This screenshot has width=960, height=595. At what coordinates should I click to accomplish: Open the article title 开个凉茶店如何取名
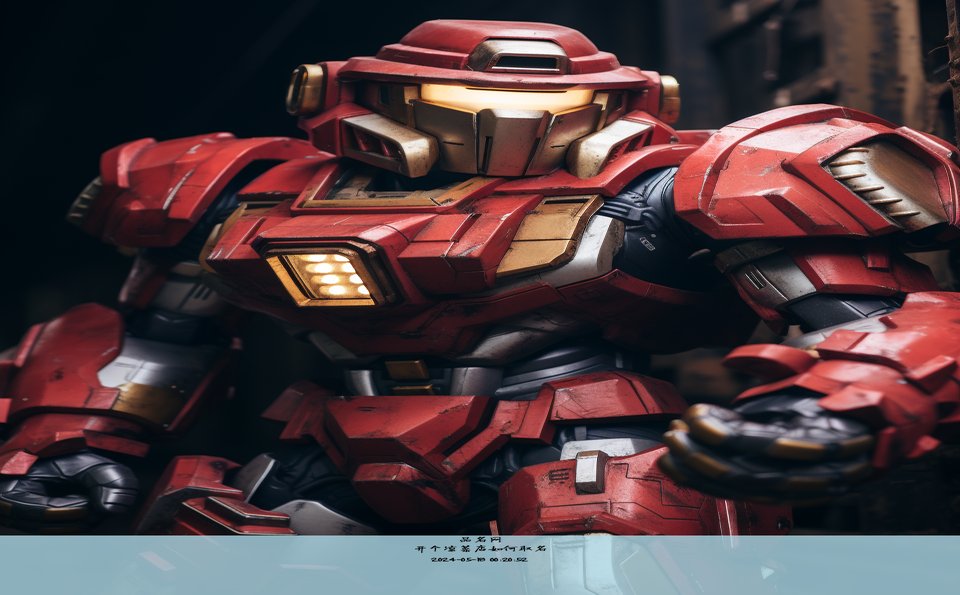(479, 548)
